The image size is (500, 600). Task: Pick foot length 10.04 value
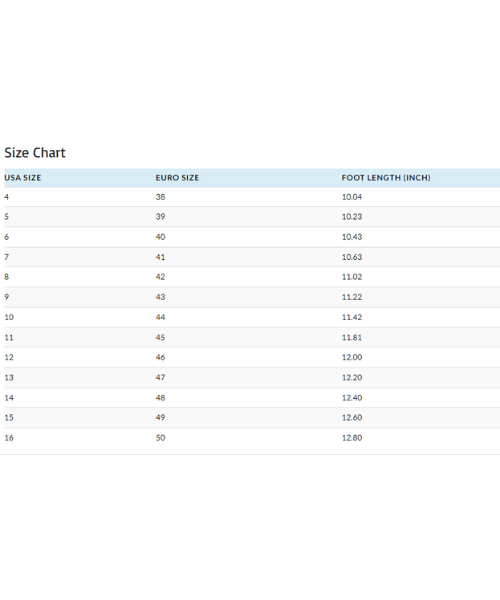[x=352, y=197]
